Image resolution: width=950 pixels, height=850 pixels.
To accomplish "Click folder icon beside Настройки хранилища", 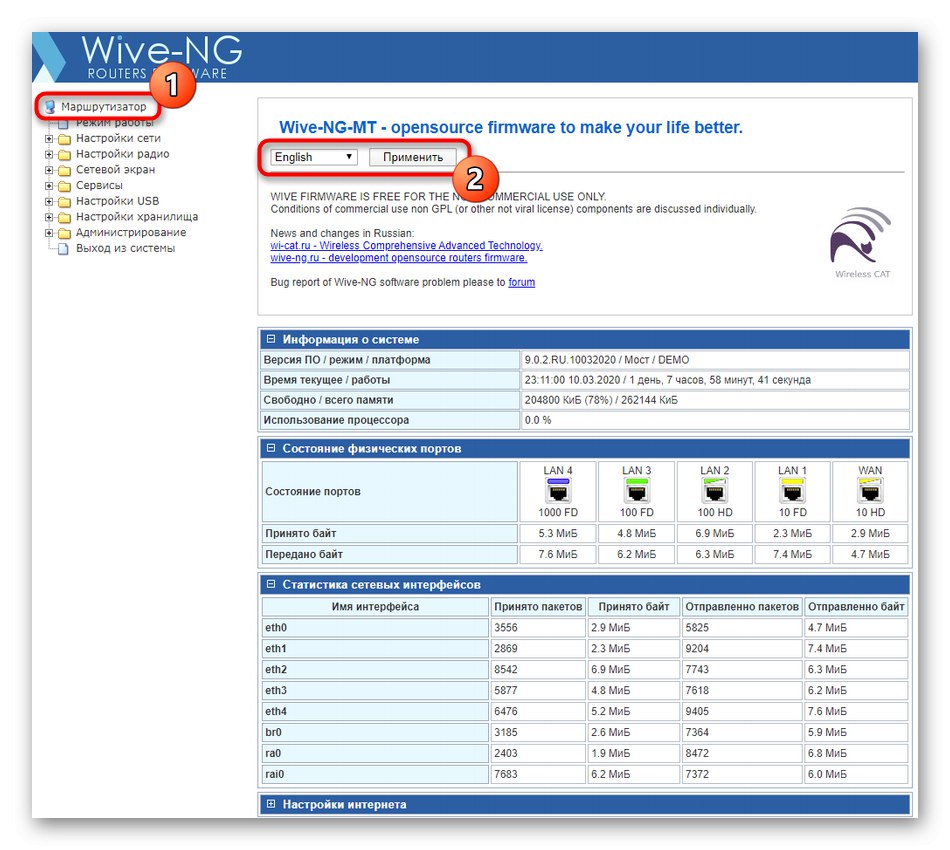I will tap(64, 217).
